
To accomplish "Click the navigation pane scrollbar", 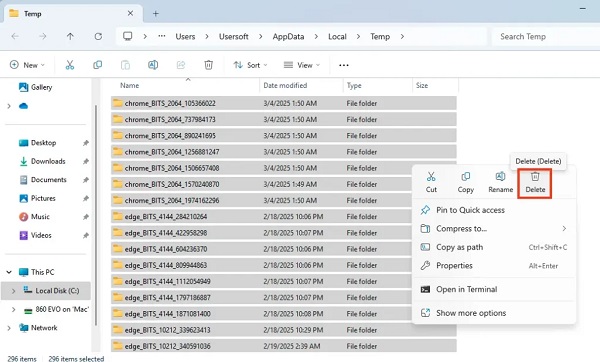I will point(96,214).
